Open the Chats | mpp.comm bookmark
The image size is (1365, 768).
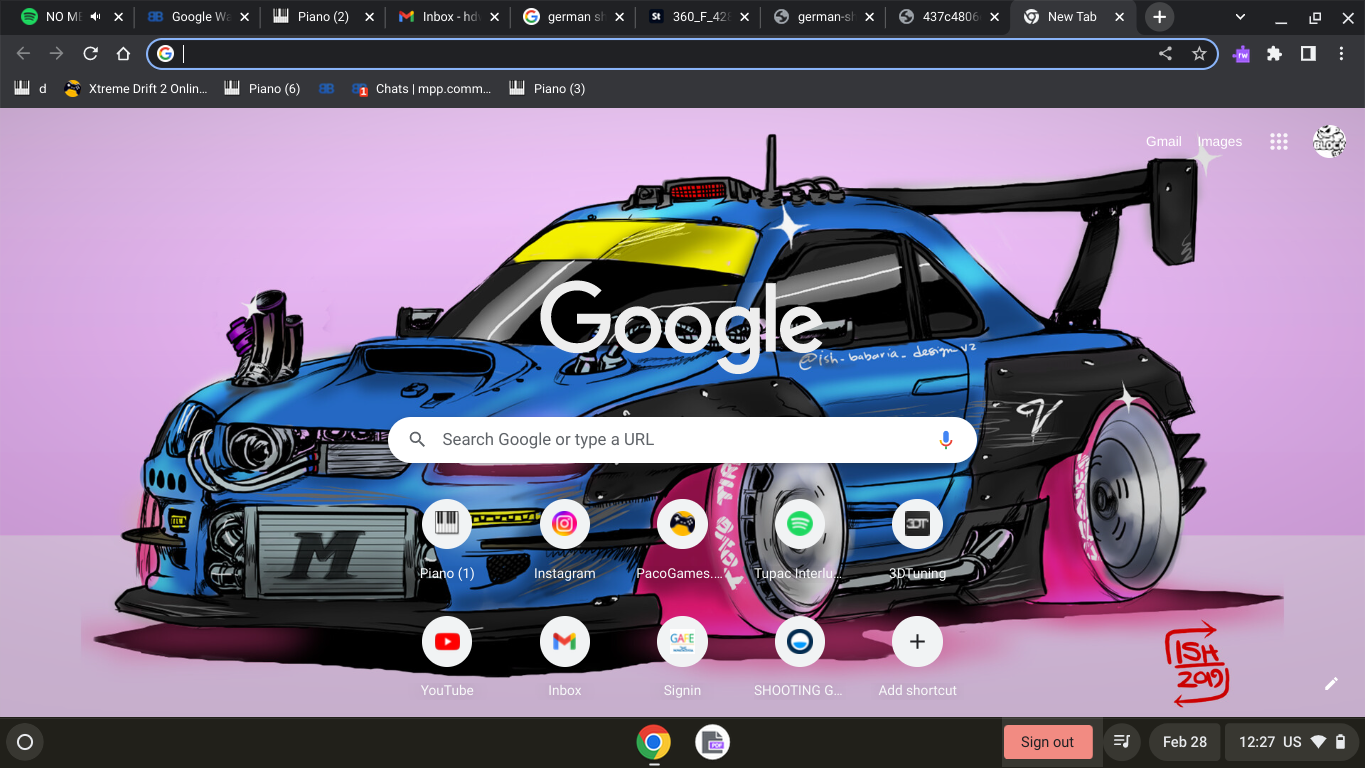pyautogui.click(x=421, y=89)
